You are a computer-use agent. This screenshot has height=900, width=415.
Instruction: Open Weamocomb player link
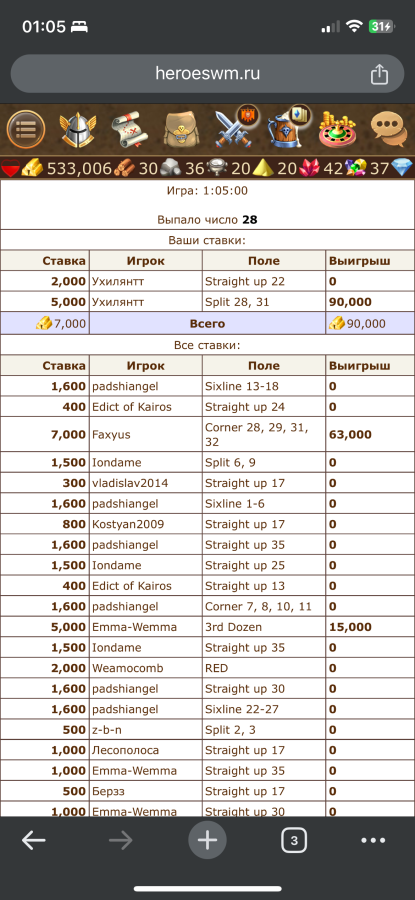(128, 668)
